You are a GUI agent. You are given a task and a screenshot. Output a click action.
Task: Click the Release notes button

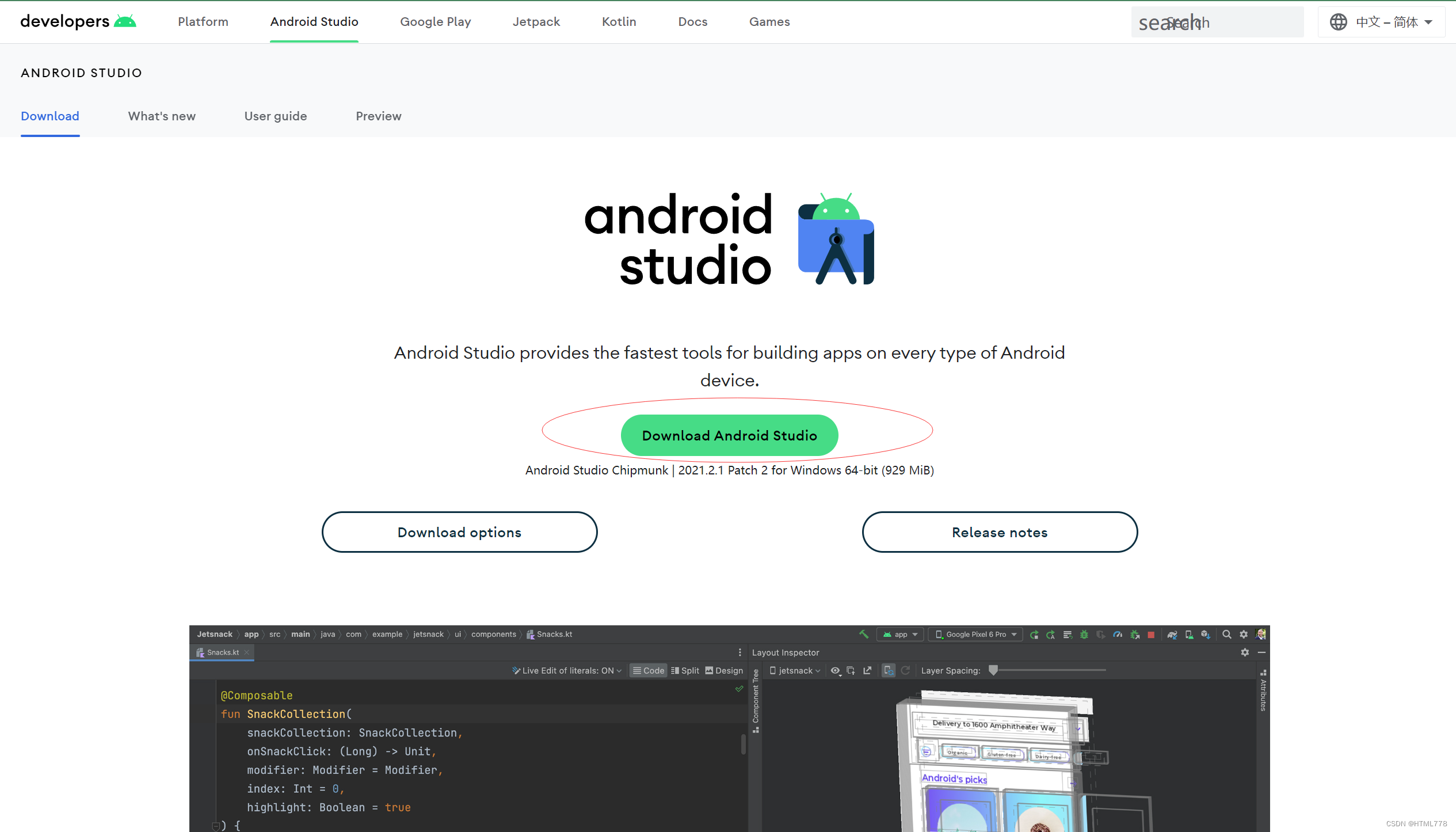click(1000, 532)
